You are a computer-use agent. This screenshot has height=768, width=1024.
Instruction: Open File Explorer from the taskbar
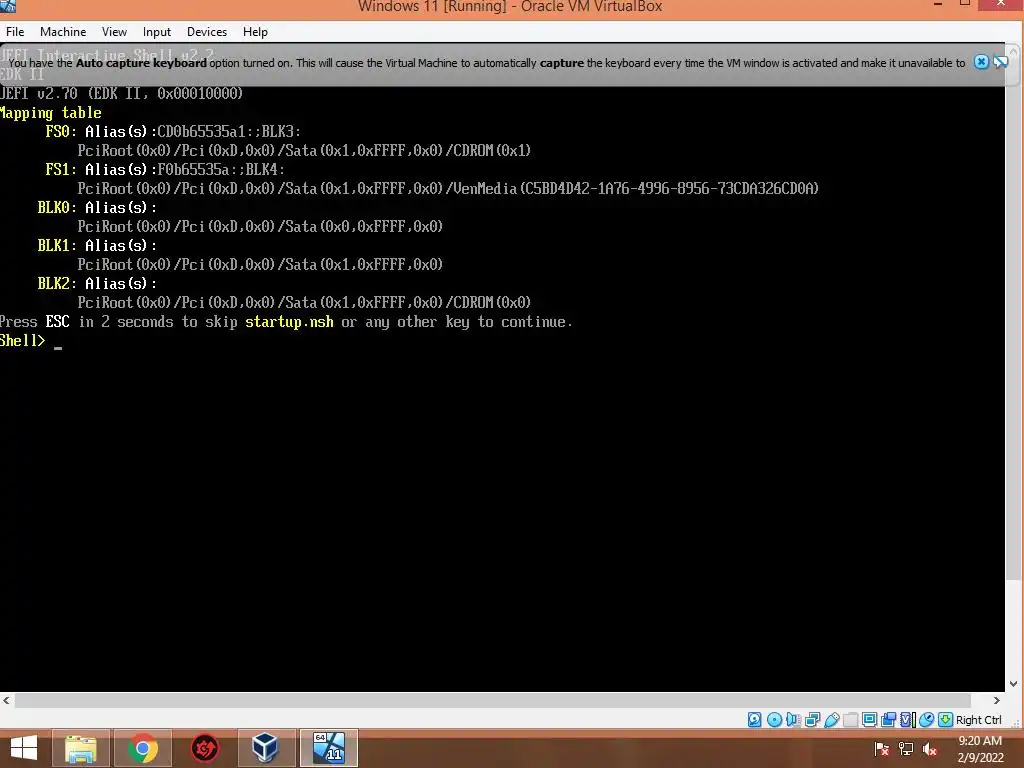tap(81, 748)
